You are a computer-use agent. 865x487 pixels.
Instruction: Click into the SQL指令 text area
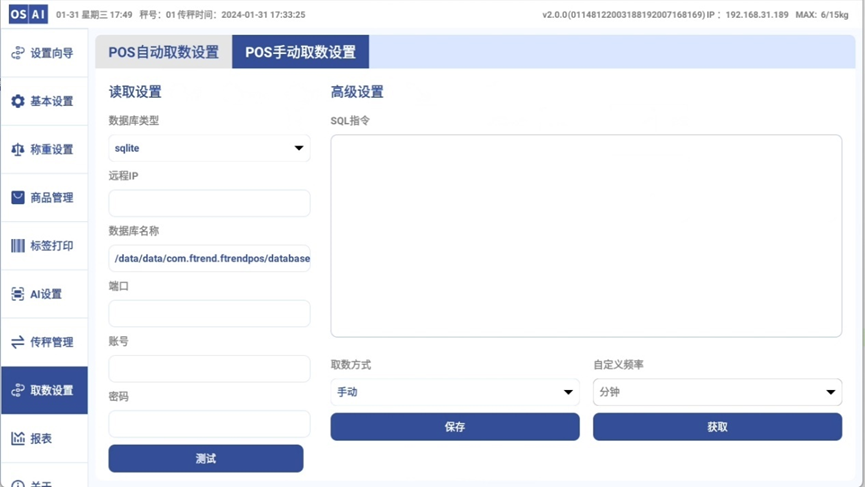(586, 236)
